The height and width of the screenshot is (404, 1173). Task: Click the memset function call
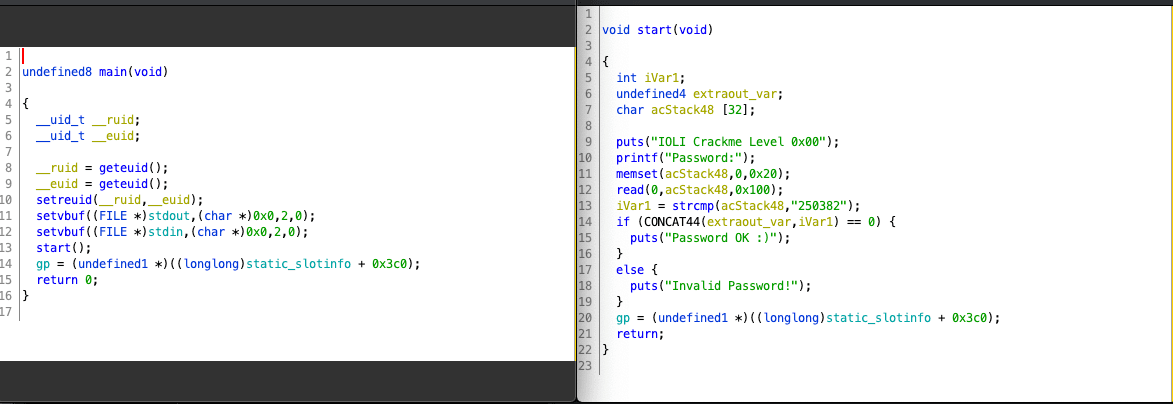[x=636, y=174]
